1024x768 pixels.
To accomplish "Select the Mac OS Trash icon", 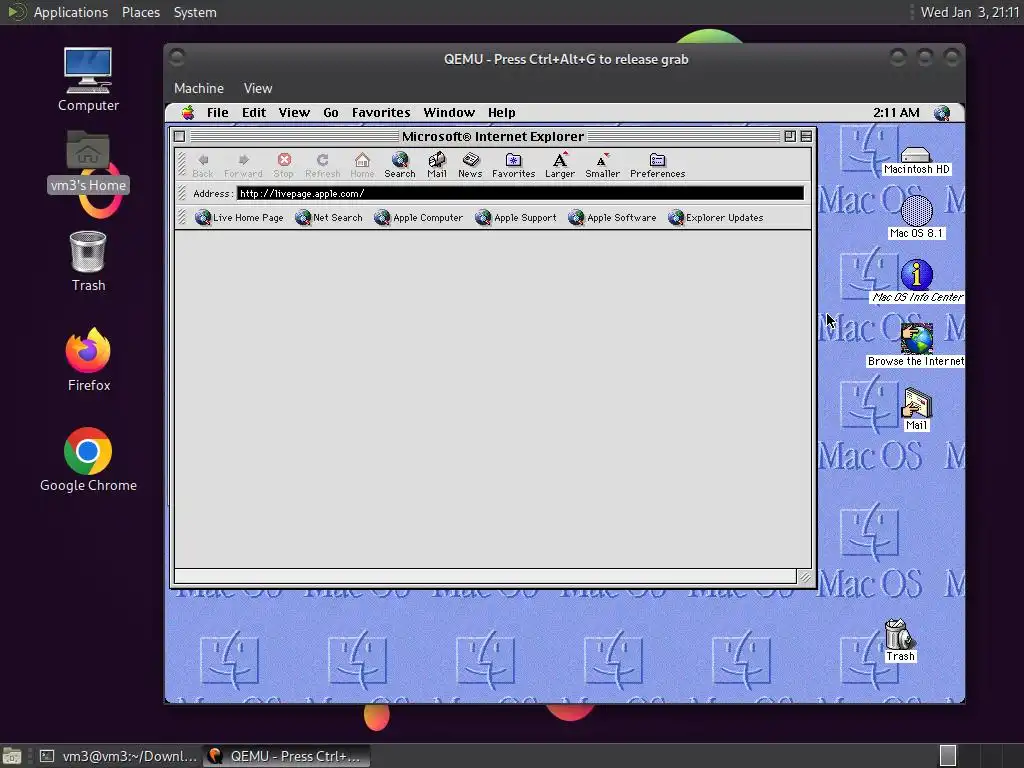I will pos(900,641).
